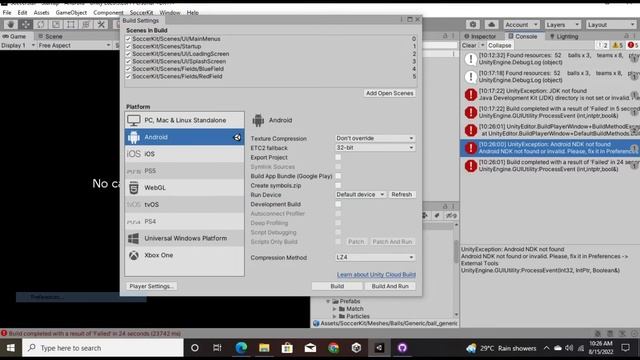Open Run Device dropdown
This screenshot has width=640, height=360.
click(360, 195)
